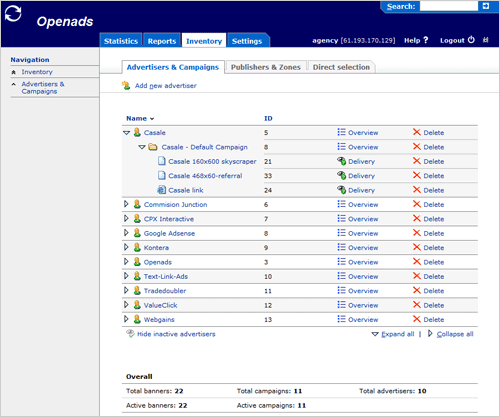
Task: Expand the Google Adsense advertiser
Action: point(126,233)
